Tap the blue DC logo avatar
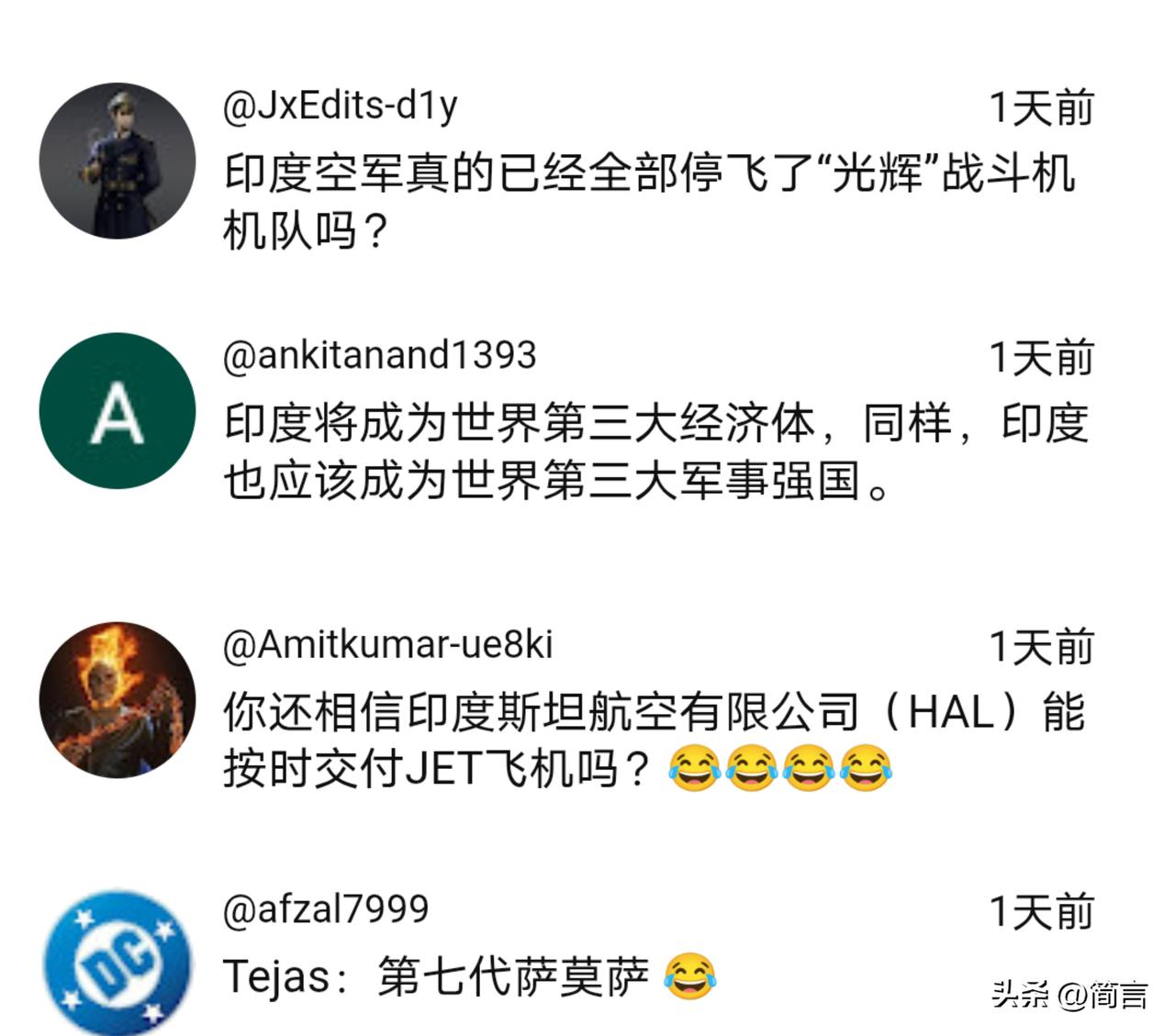Viewport: 1175px width, 1036px height. pyautogui.click(x=117, y=964)
